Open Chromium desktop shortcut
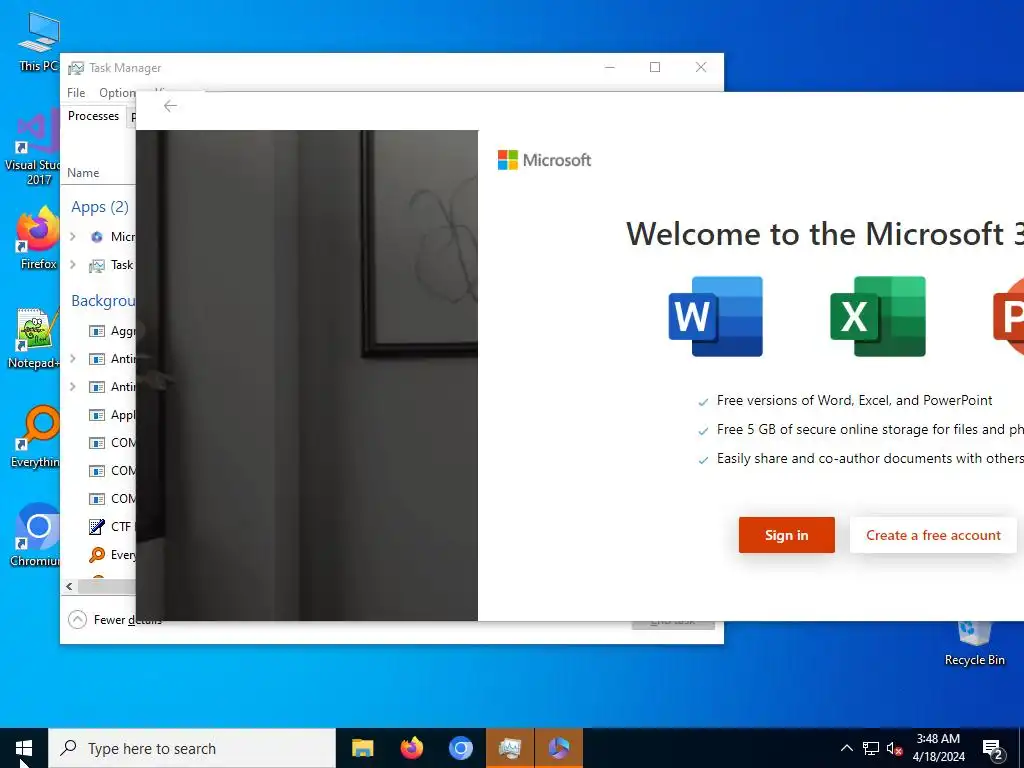The width and height of the screenshot is (1024, 768). 36,535
